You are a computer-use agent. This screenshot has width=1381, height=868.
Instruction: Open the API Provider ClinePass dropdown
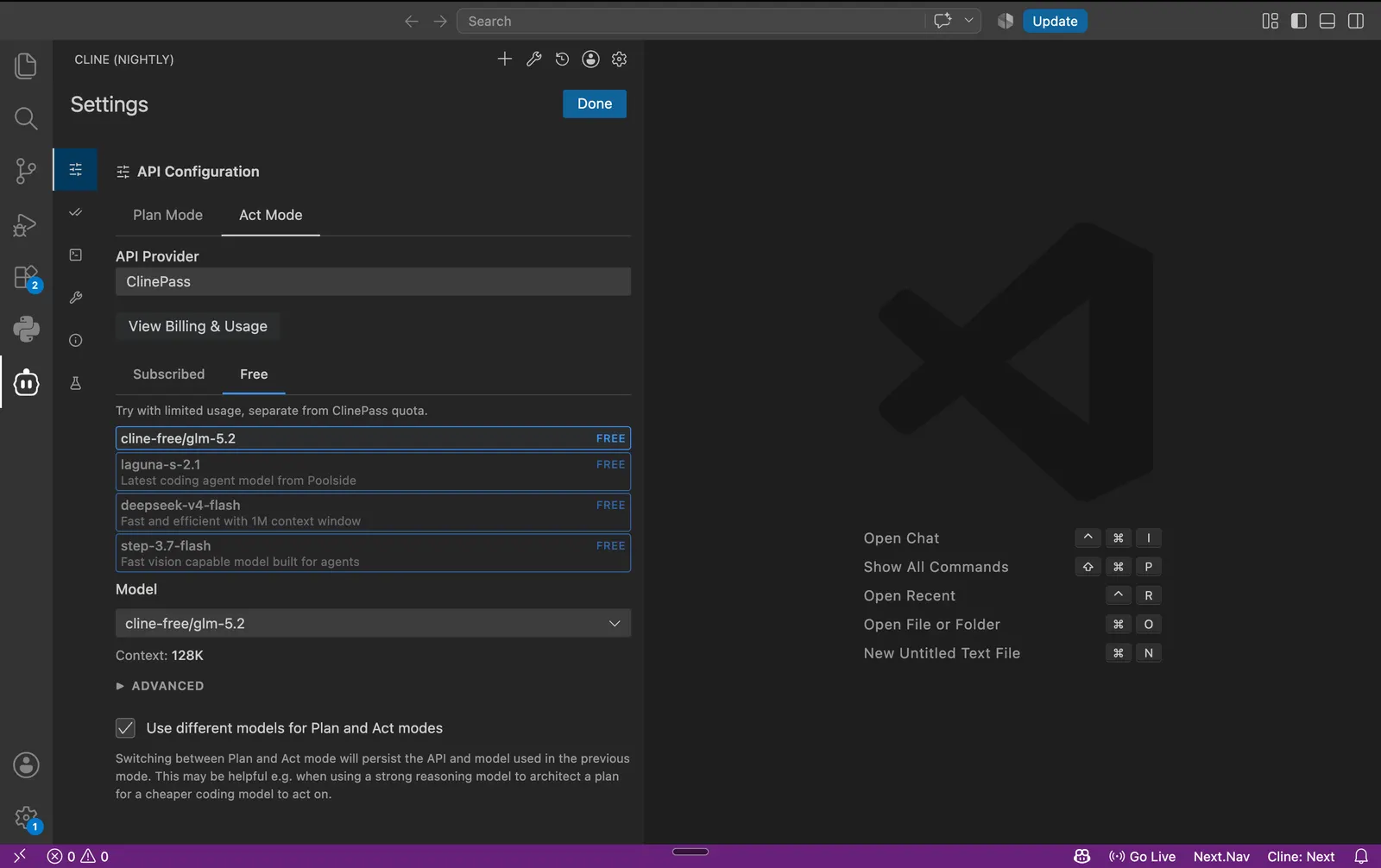373,281
